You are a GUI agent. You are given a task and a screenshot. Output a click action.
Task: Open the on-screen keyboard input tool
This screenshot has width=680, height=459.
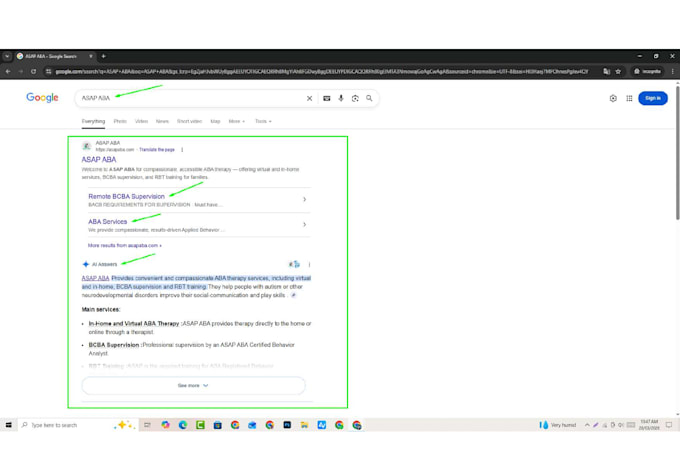click(x=327, y=98)
